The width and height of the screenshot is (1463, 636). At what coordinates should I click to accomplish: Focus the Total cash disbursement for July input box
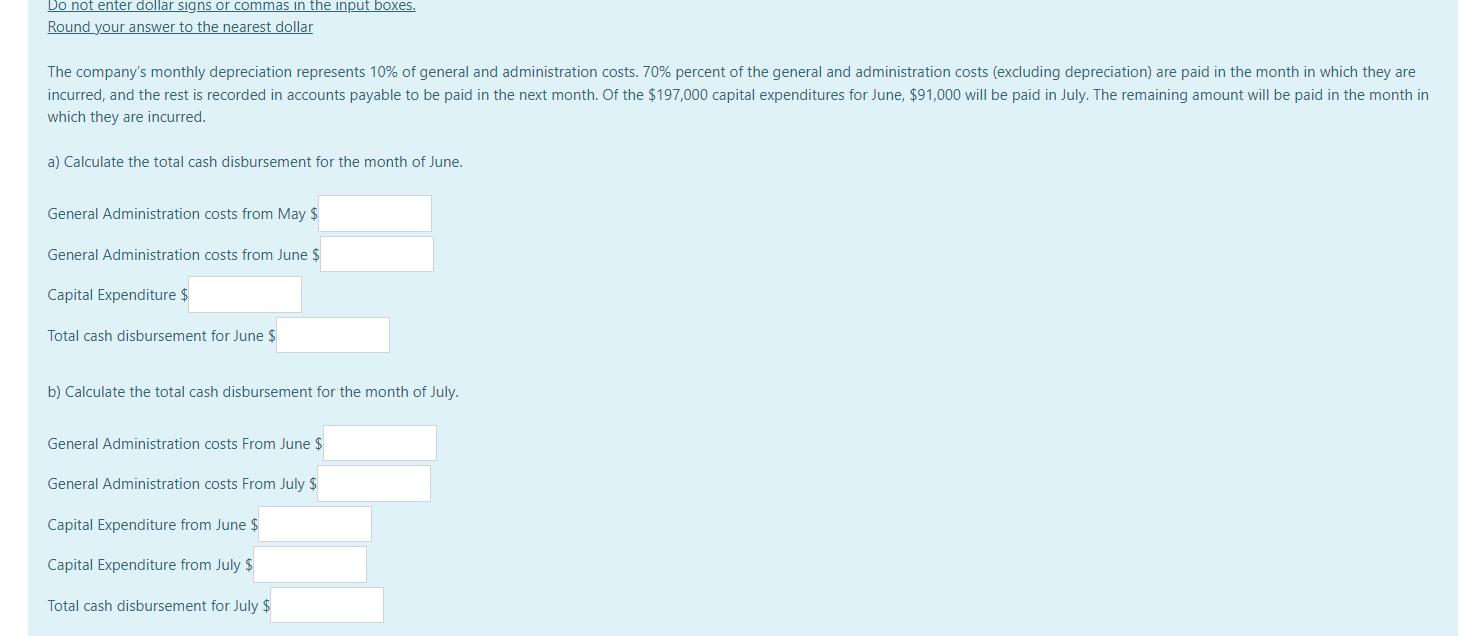click(326, 604)
